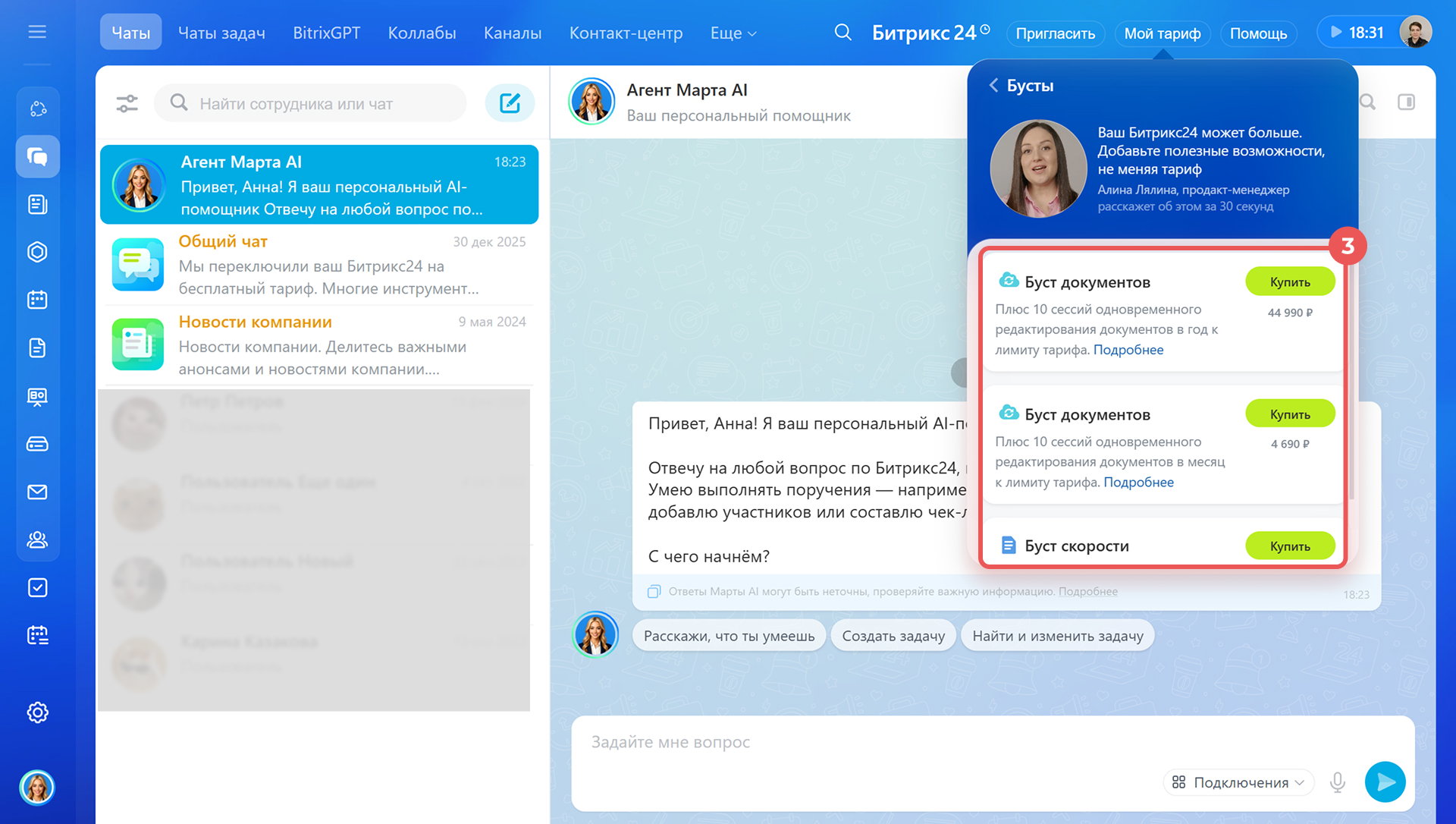Play Алина Лялина video thumbnail

1038,168
